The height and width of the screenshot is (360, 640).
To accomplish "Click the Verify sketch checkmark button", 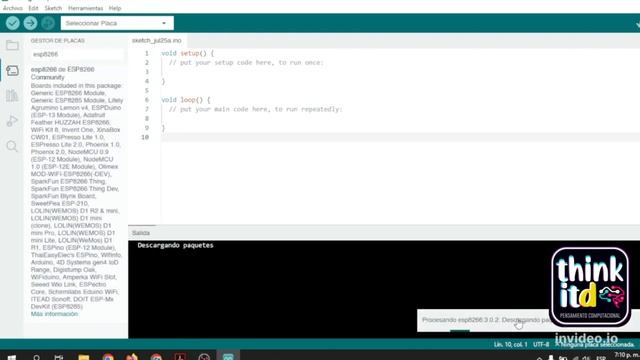I will point(13,23).
